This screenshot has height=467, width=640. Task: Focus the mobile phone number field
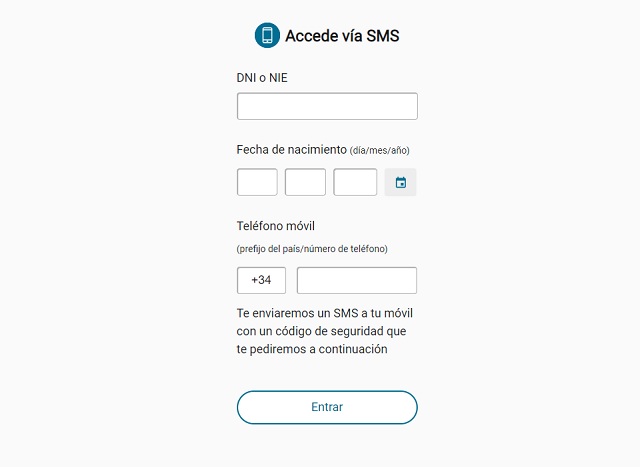coord(357,280)
